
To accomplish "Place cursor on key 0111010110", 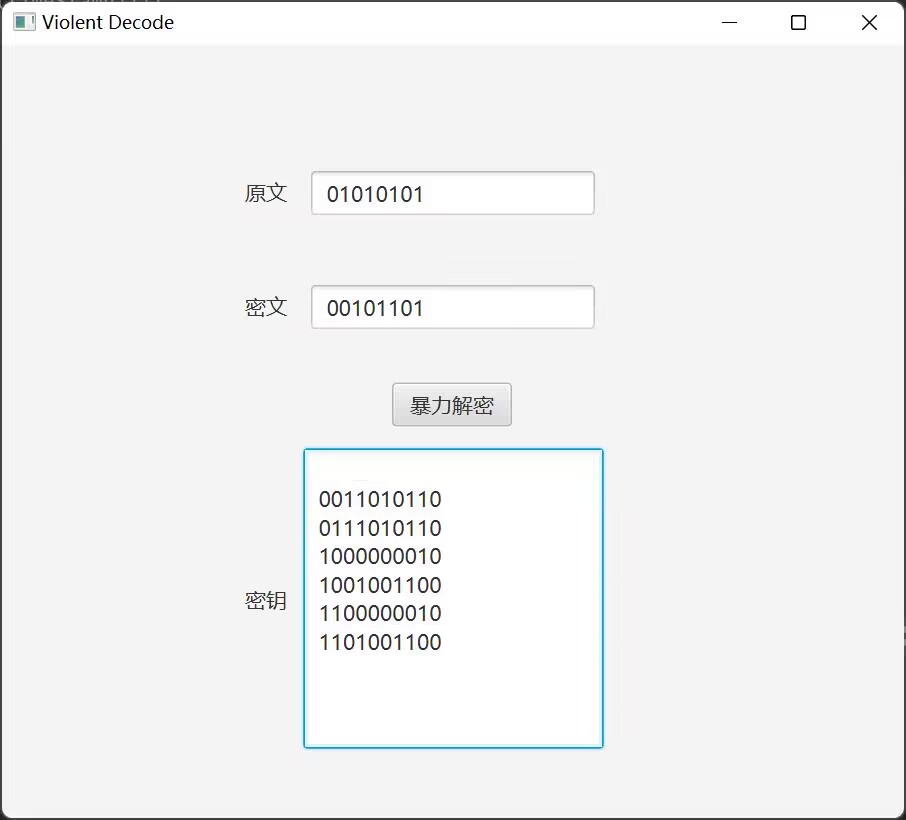I will pyautogui.click(x=380, y=528).
